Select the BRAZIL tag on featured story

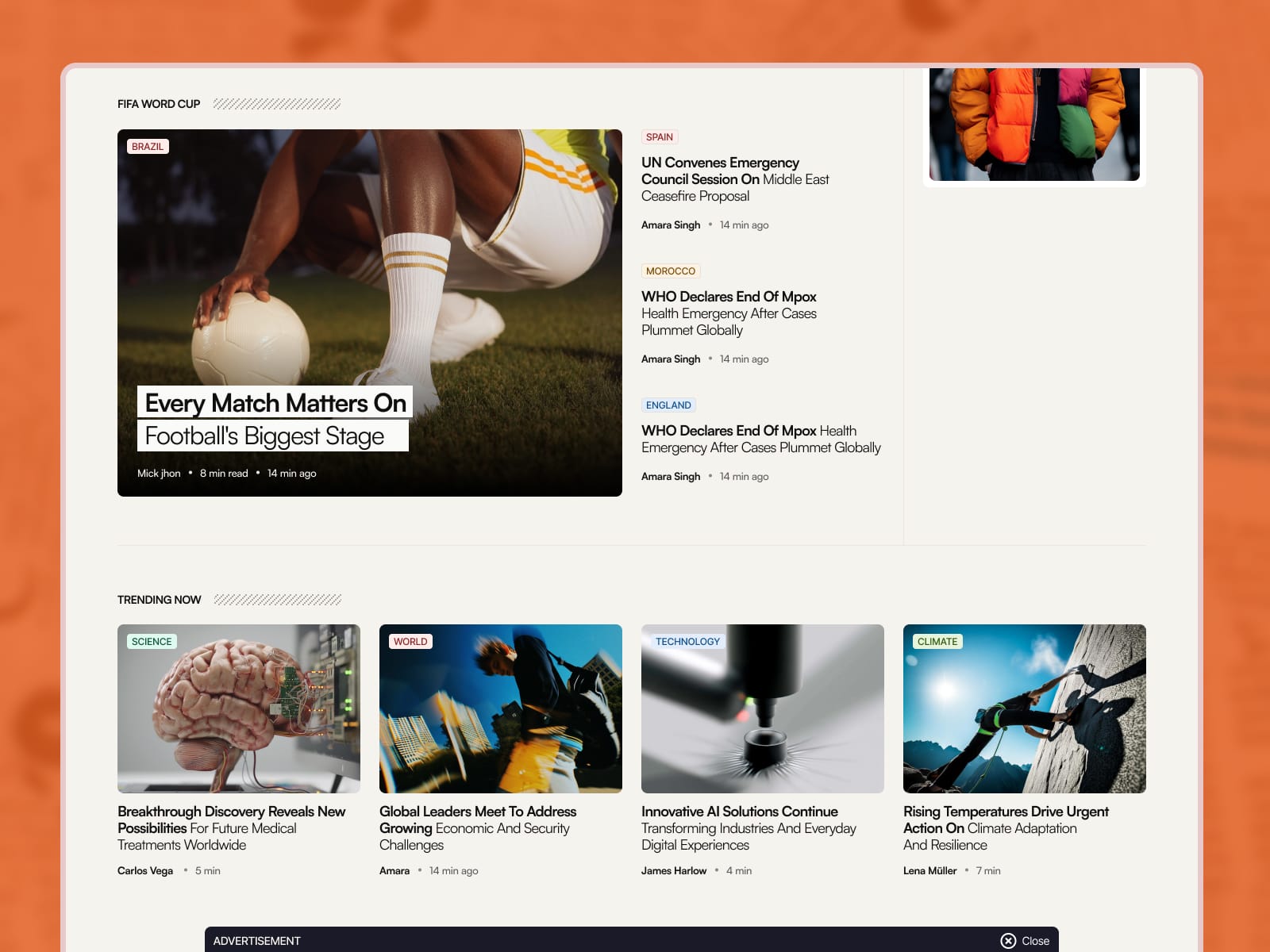point(148,147)
